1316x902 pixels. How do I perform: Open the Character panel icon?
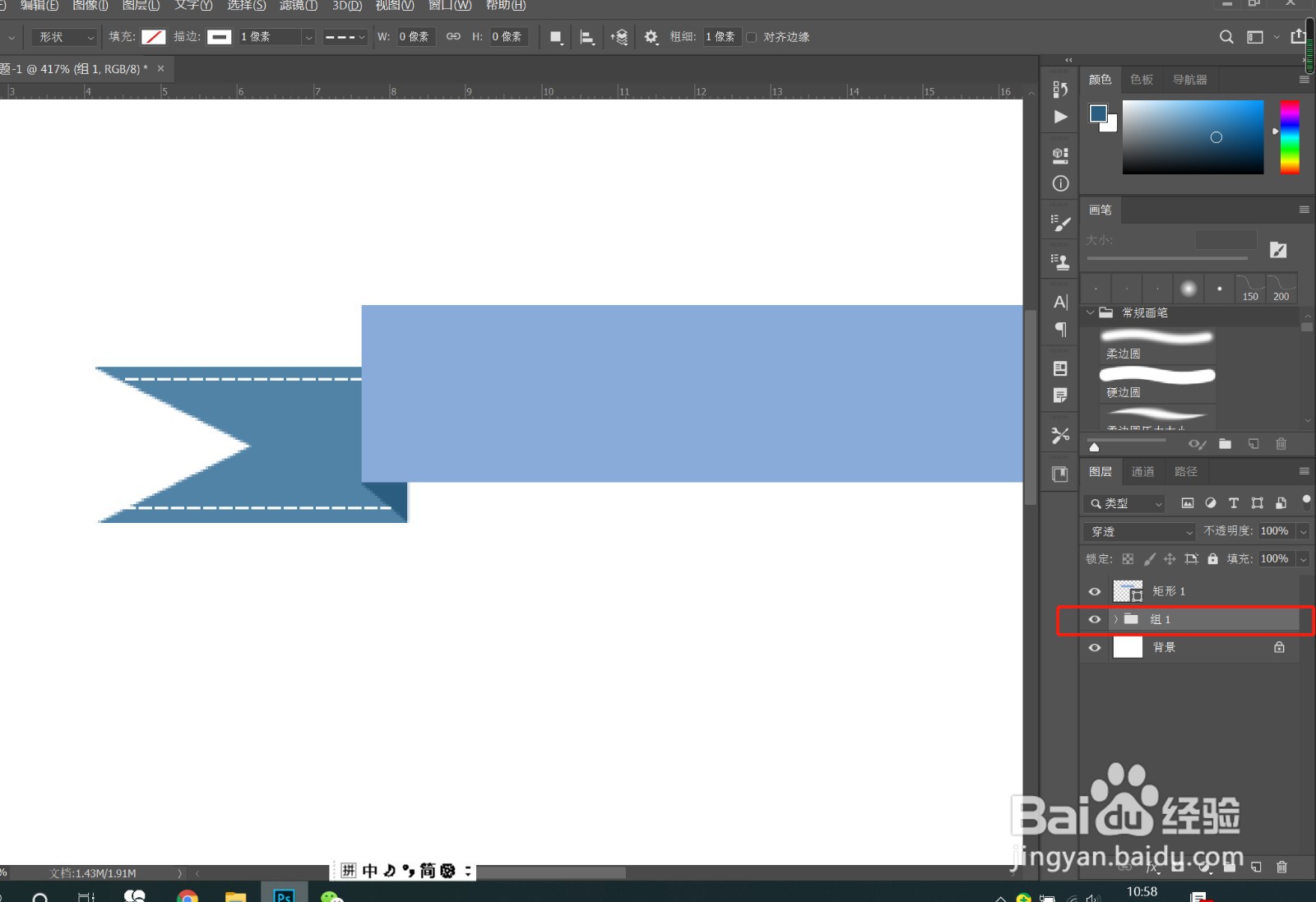(x=1060, y=302)
